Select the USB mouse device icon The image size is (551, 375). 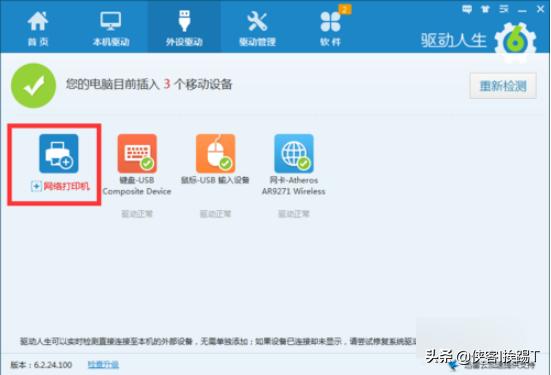pos(215,153)
